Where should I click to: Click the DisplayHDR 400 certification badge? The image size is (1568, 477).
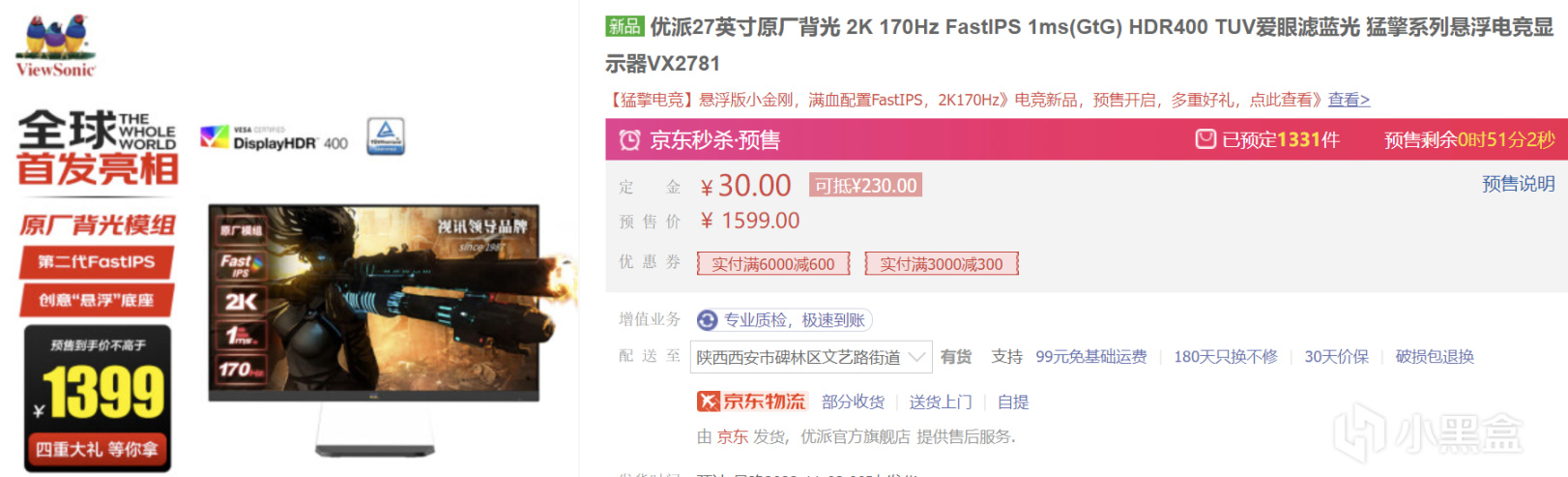point(275,138)
